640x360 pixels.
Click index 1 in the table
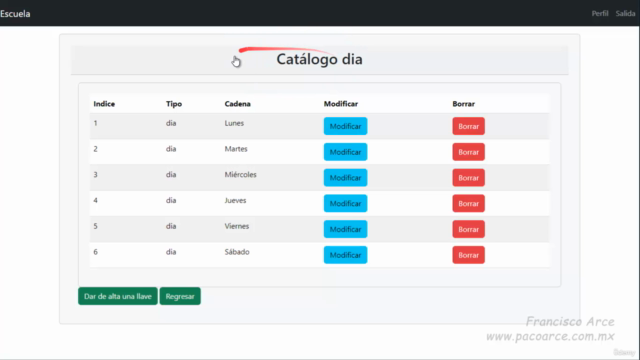click(x=96, y=123)
